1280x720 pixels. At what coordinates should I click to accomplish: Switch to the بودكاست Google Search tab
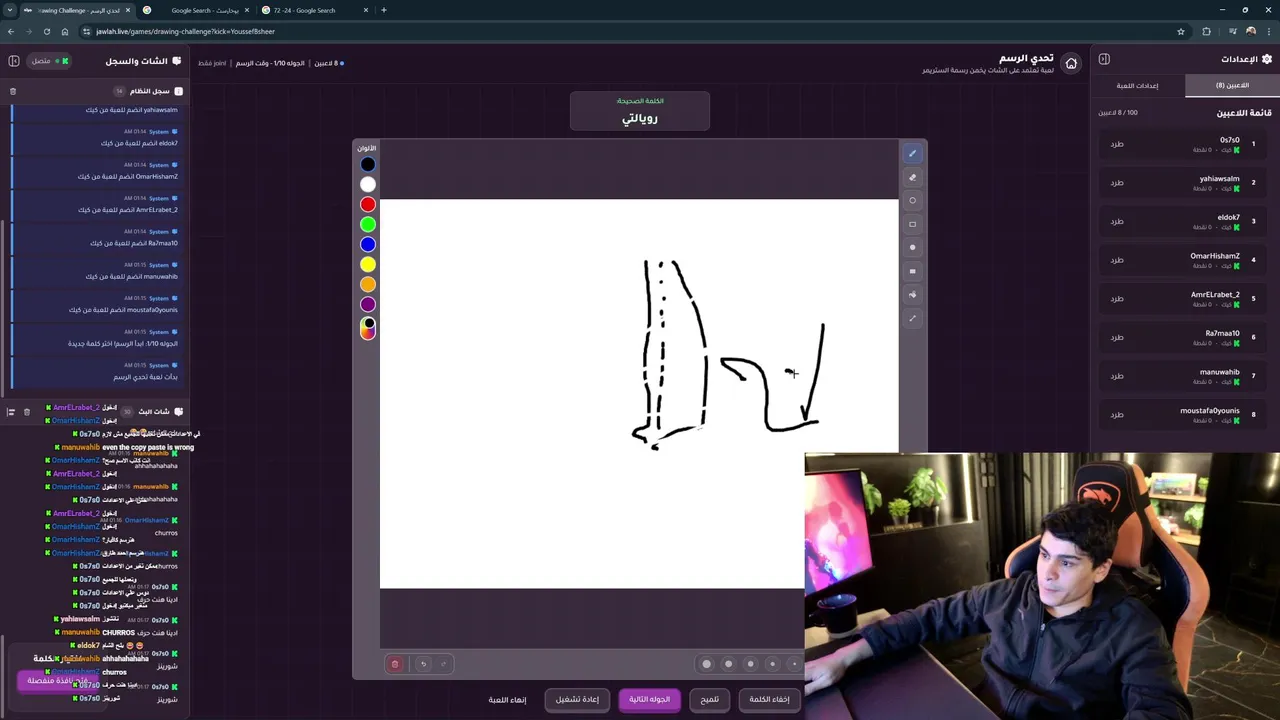point(196,10)
